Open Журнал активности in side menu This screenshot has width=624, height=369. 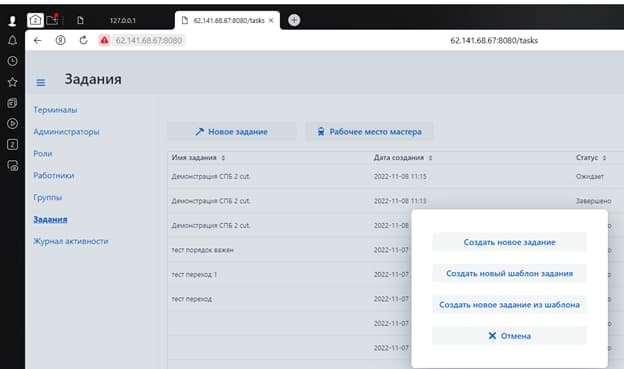tap(71, 241)
